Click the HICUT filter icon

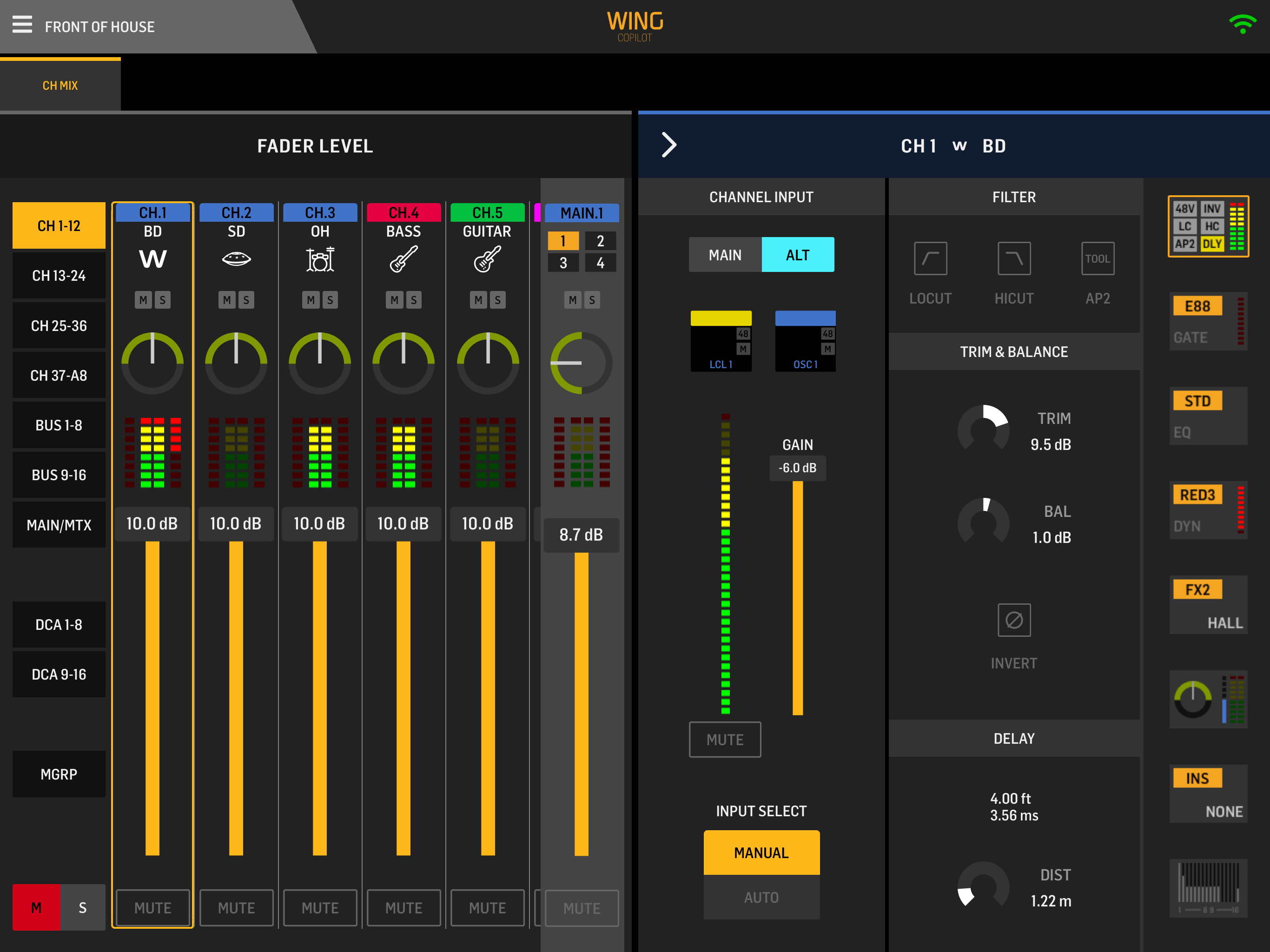(x=1013, y=258)
